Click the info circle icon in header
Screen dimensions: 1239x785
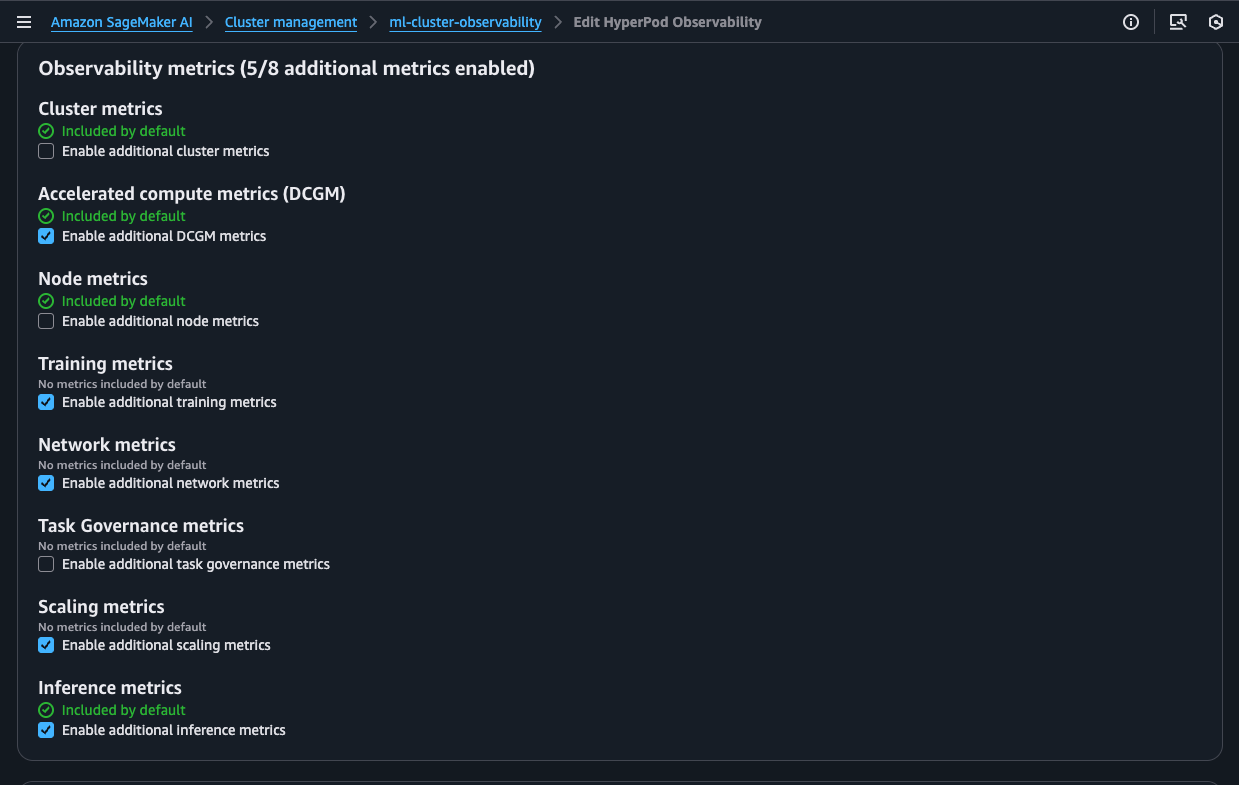click(x=1131, y=22)
